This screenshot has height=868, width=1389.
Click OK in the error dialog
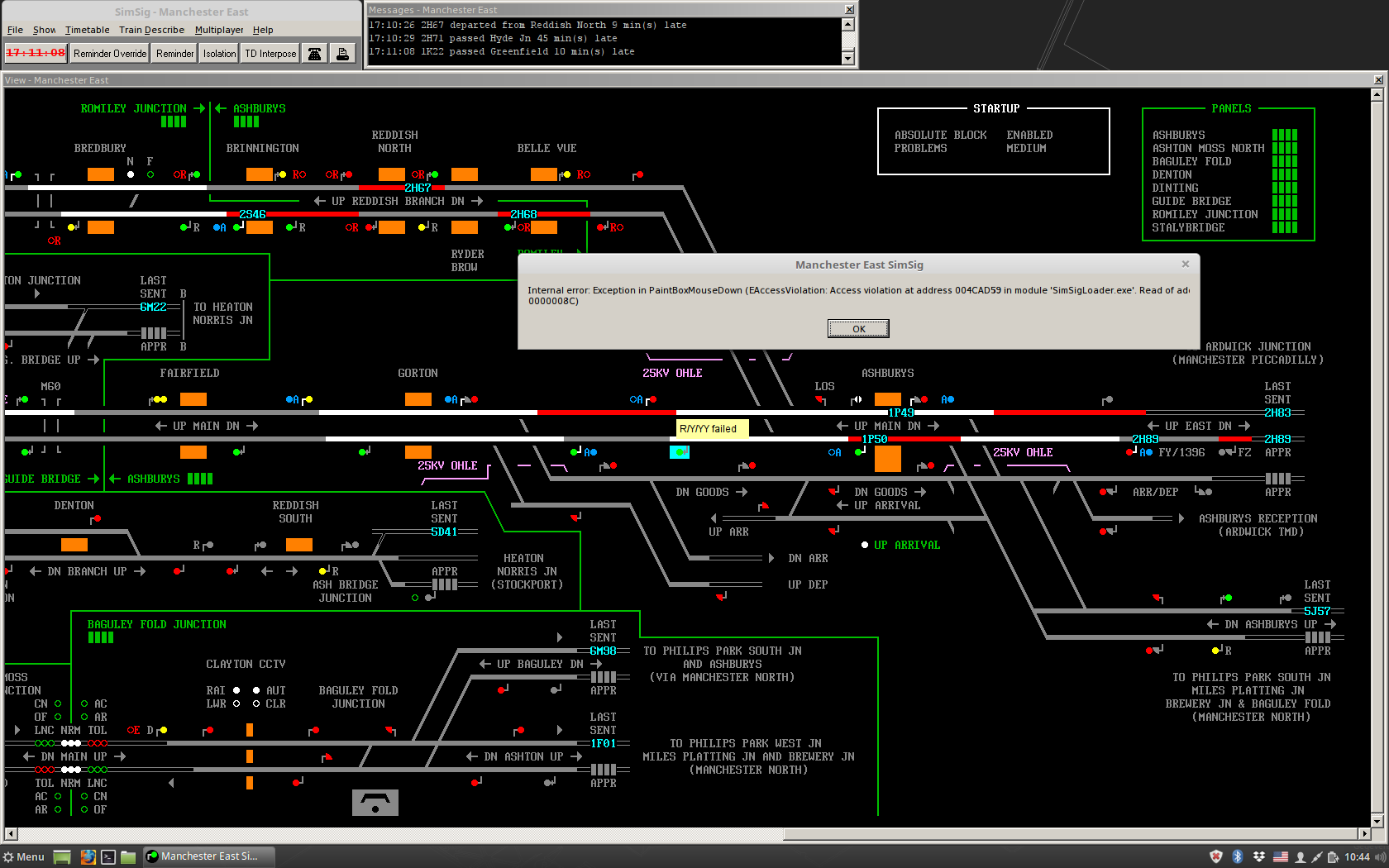click(858, 329)
